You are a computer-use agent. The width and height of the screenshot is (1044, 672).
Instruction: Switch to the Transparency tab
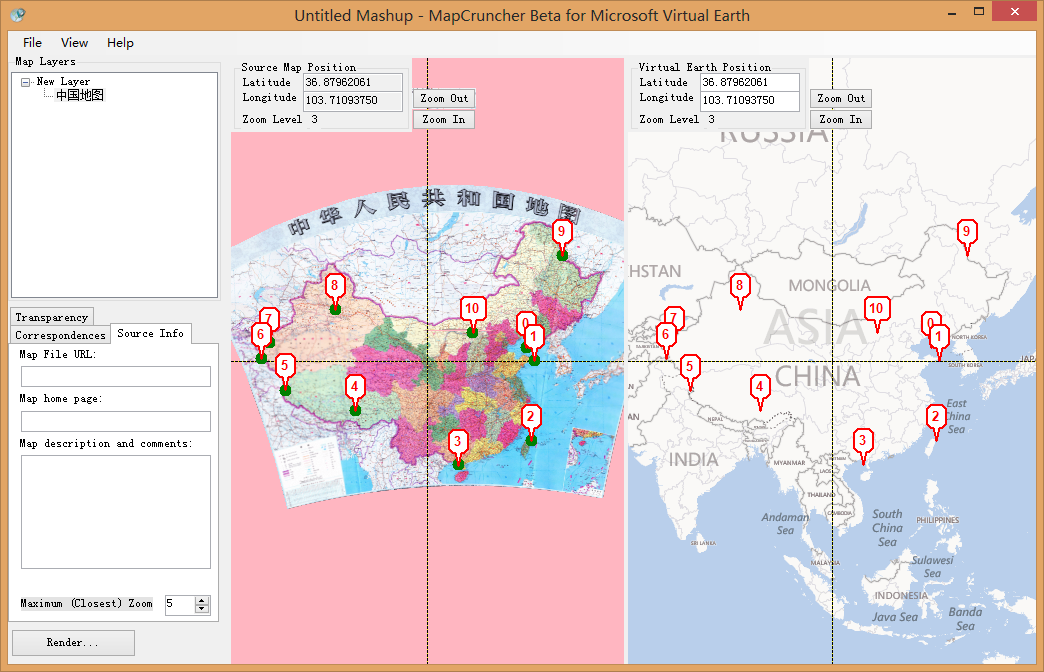51,317
